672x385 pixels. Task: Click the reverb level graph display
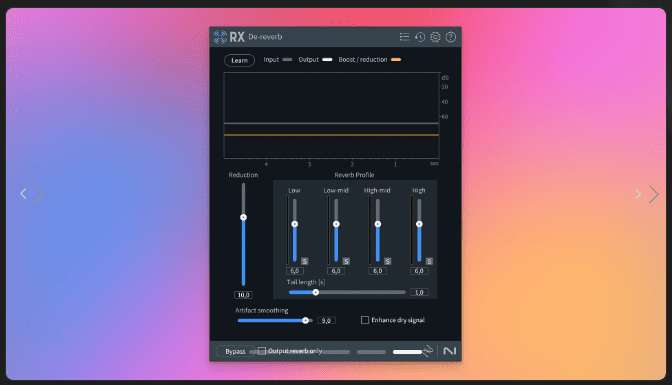331,116
